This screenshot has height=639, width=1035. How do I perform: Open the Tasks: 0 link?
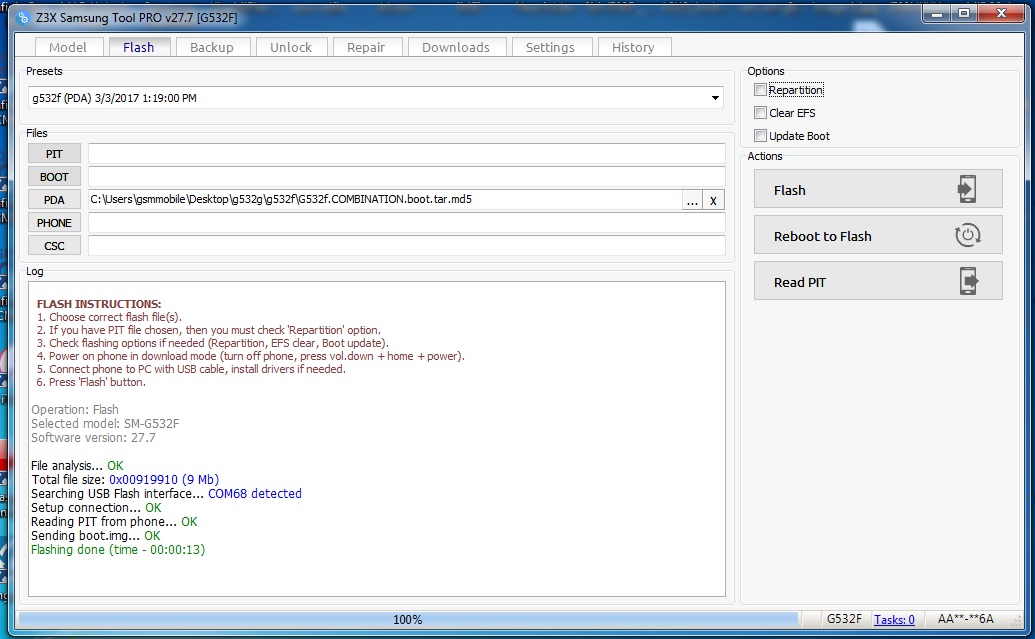(x=894, y=619)
